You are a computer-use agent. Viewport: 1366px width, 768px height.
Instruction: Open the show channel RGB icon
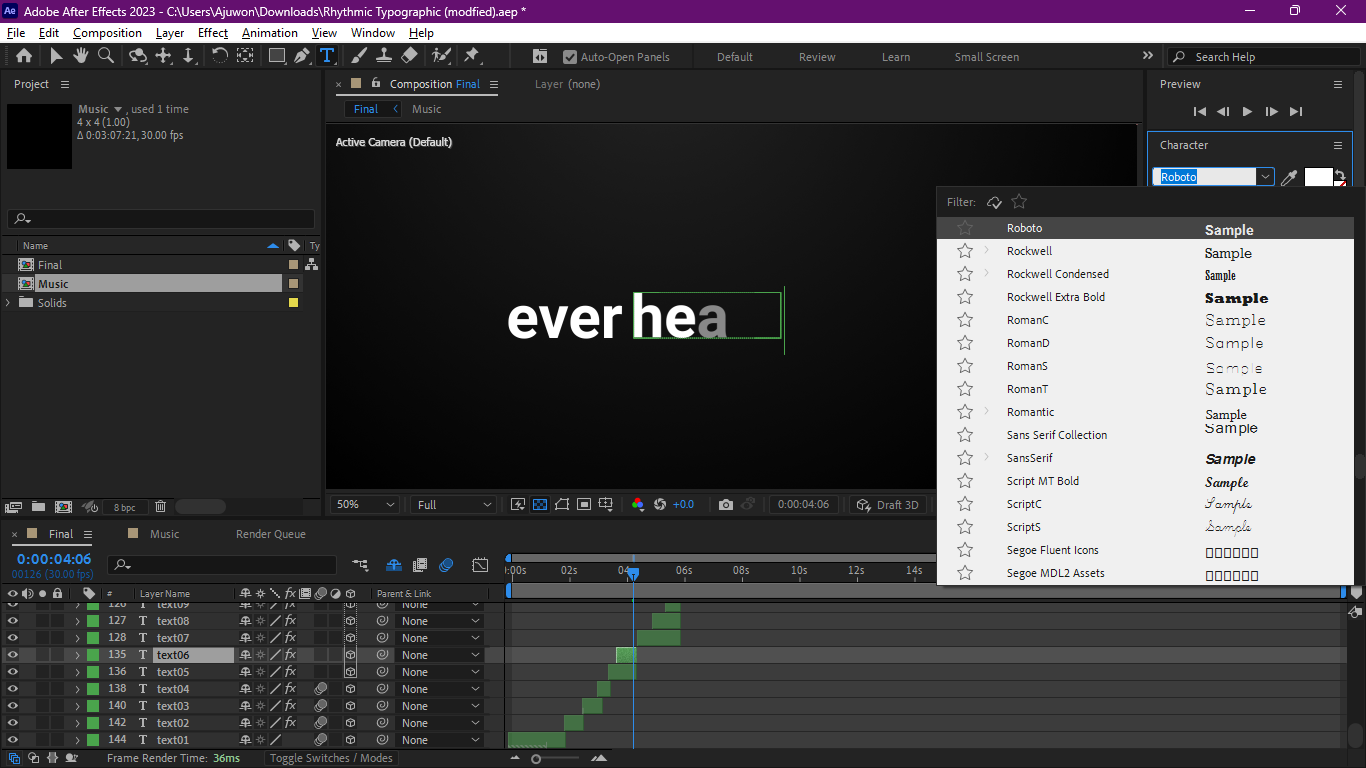click(638, 505)
